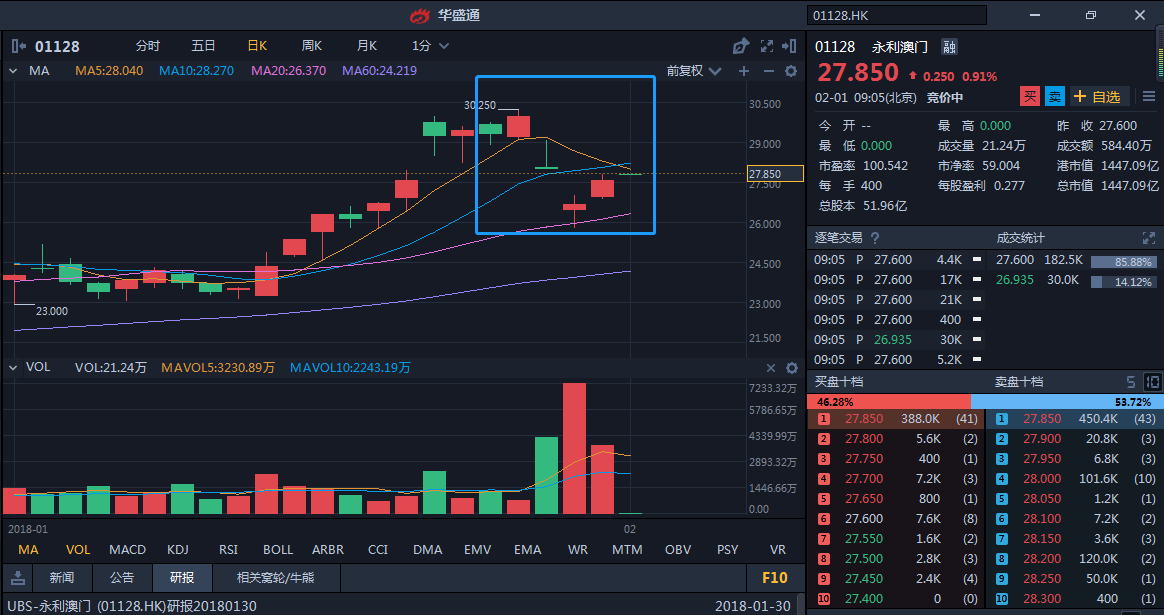
Task: Open the 新闻 news tab
Action: click(62, 578)
